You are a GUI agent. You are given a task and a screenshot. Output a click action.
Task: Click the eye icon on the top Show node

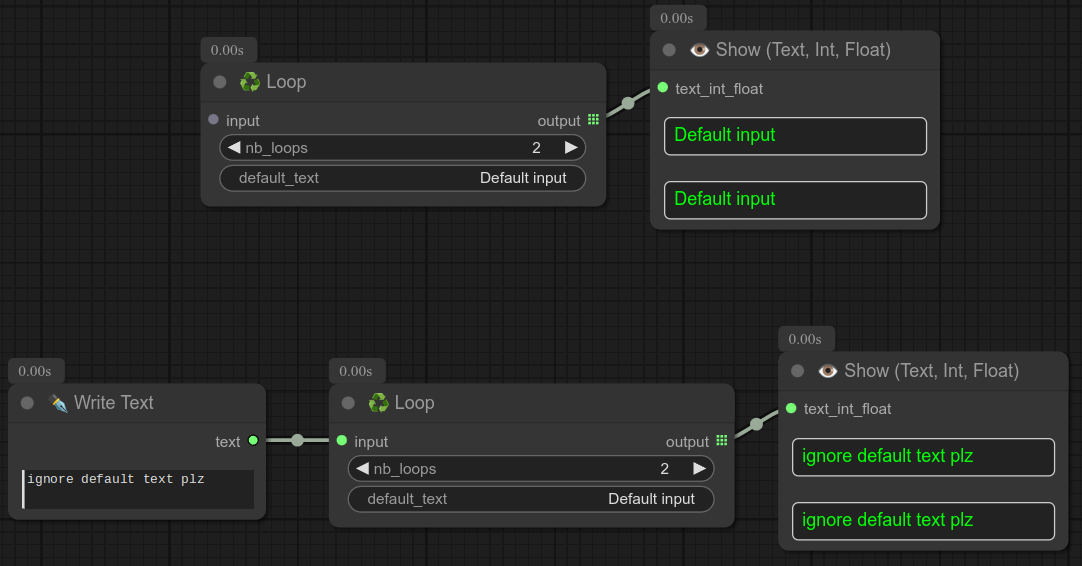click(x=699, y=50)
